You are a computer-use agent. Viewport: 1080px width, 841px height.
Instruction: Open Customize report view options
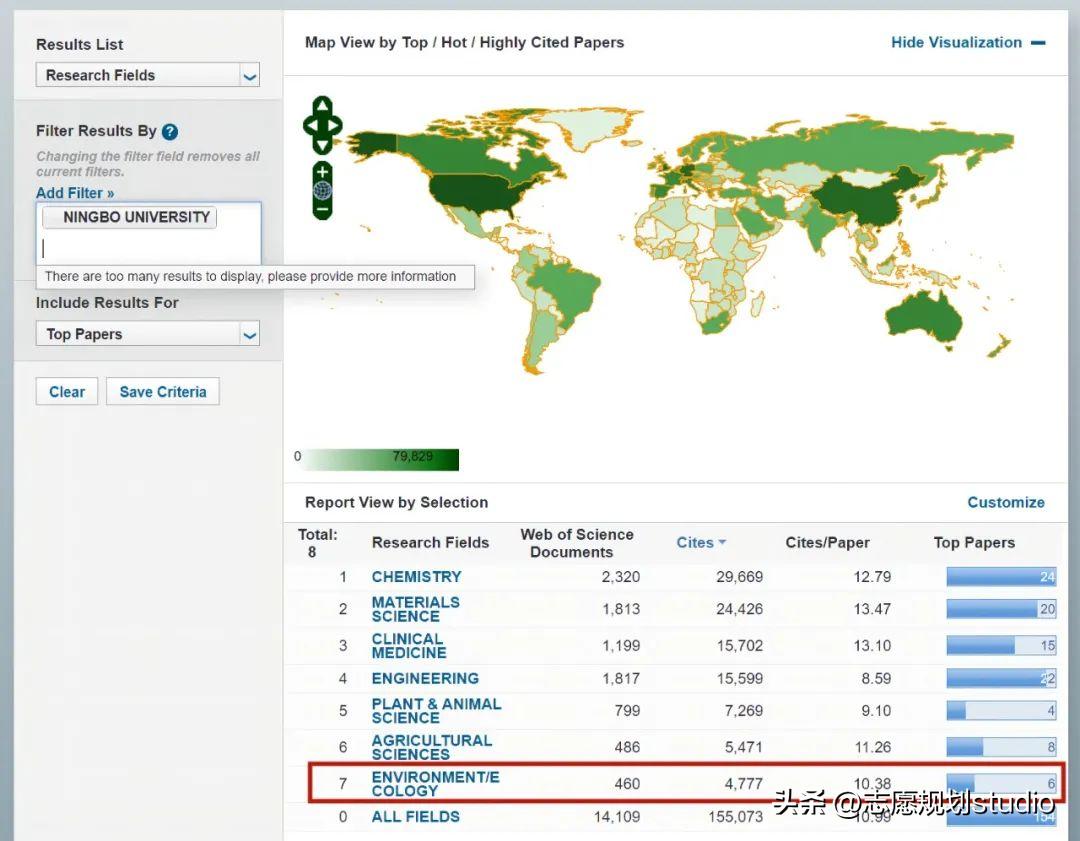(x=1005, y=502)
